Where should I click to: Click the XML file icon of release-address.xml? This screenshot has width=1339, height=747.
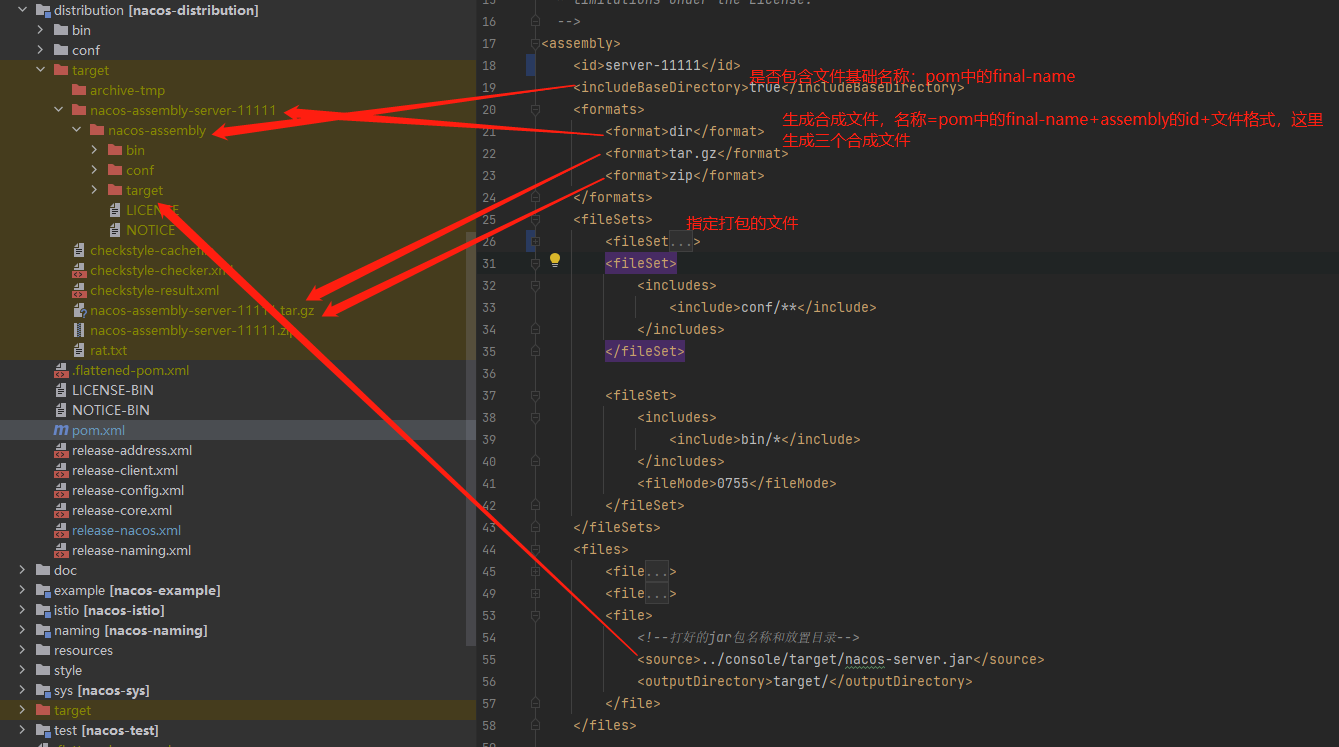coord(61,450)
